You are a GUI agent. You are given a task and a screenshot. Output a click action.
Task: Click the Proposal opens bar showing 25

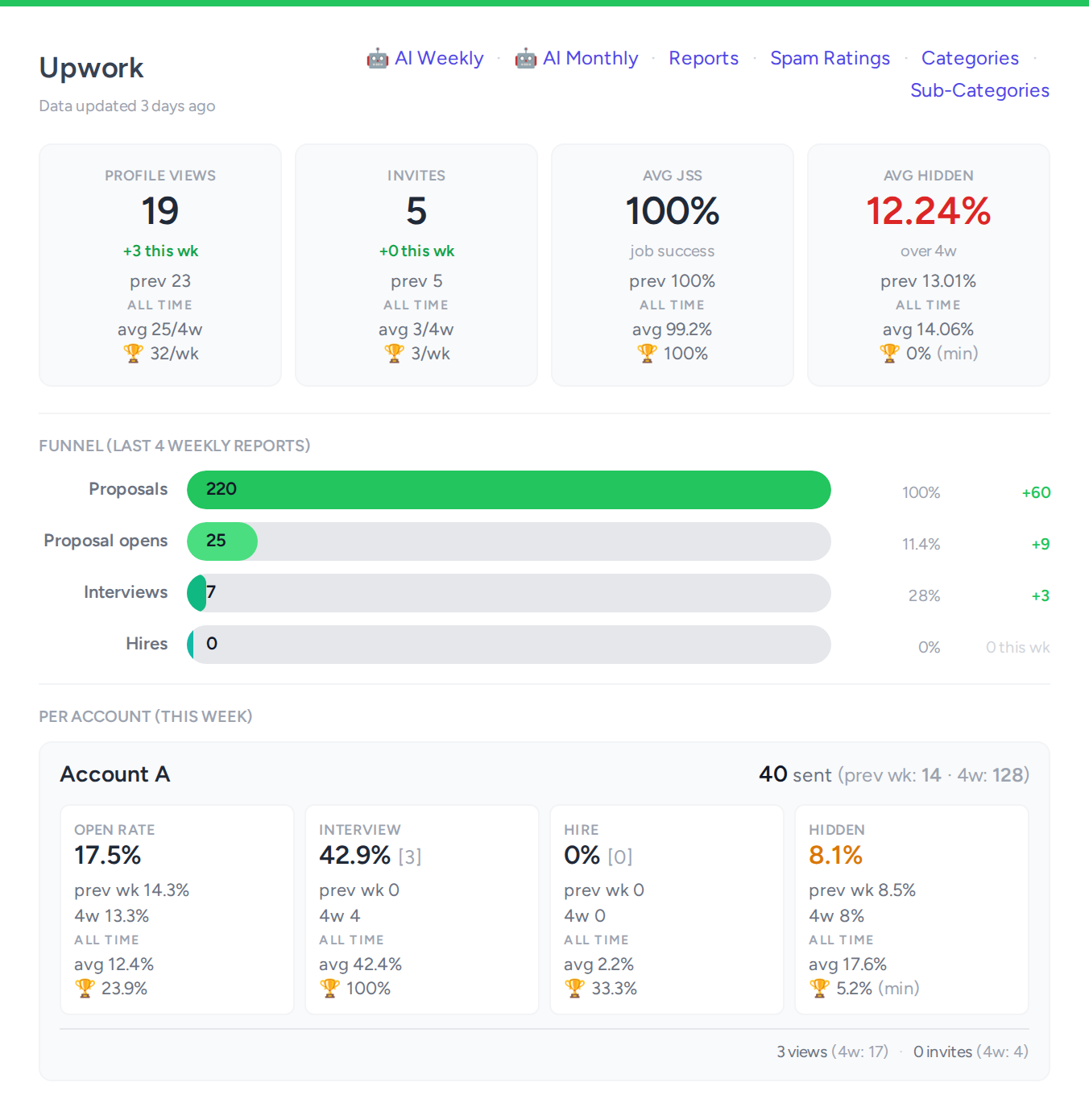pyautogui.click(x=222, y=541)
